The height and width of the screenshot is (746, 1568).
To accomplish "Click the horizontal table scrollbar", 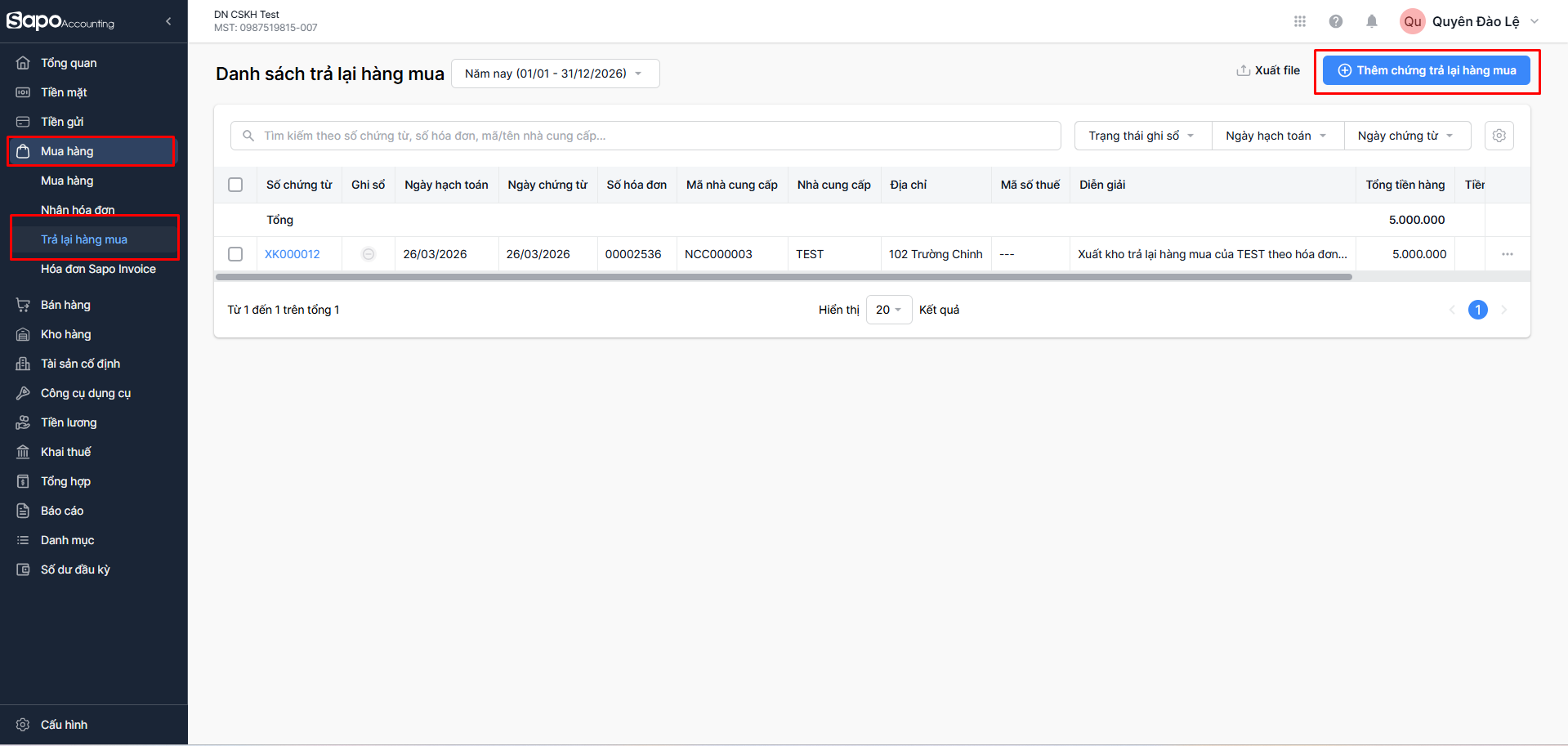I will (x=783, y=277).
